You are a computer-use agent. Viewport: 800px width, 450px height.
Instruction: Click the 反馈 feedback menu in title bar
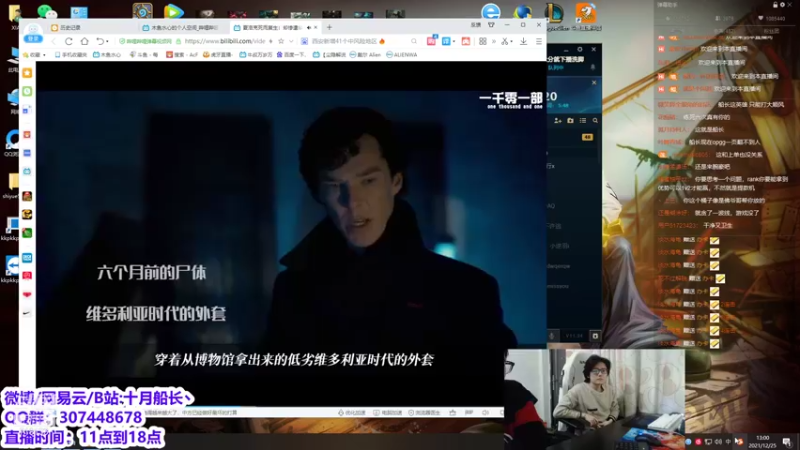pos(476,25)
